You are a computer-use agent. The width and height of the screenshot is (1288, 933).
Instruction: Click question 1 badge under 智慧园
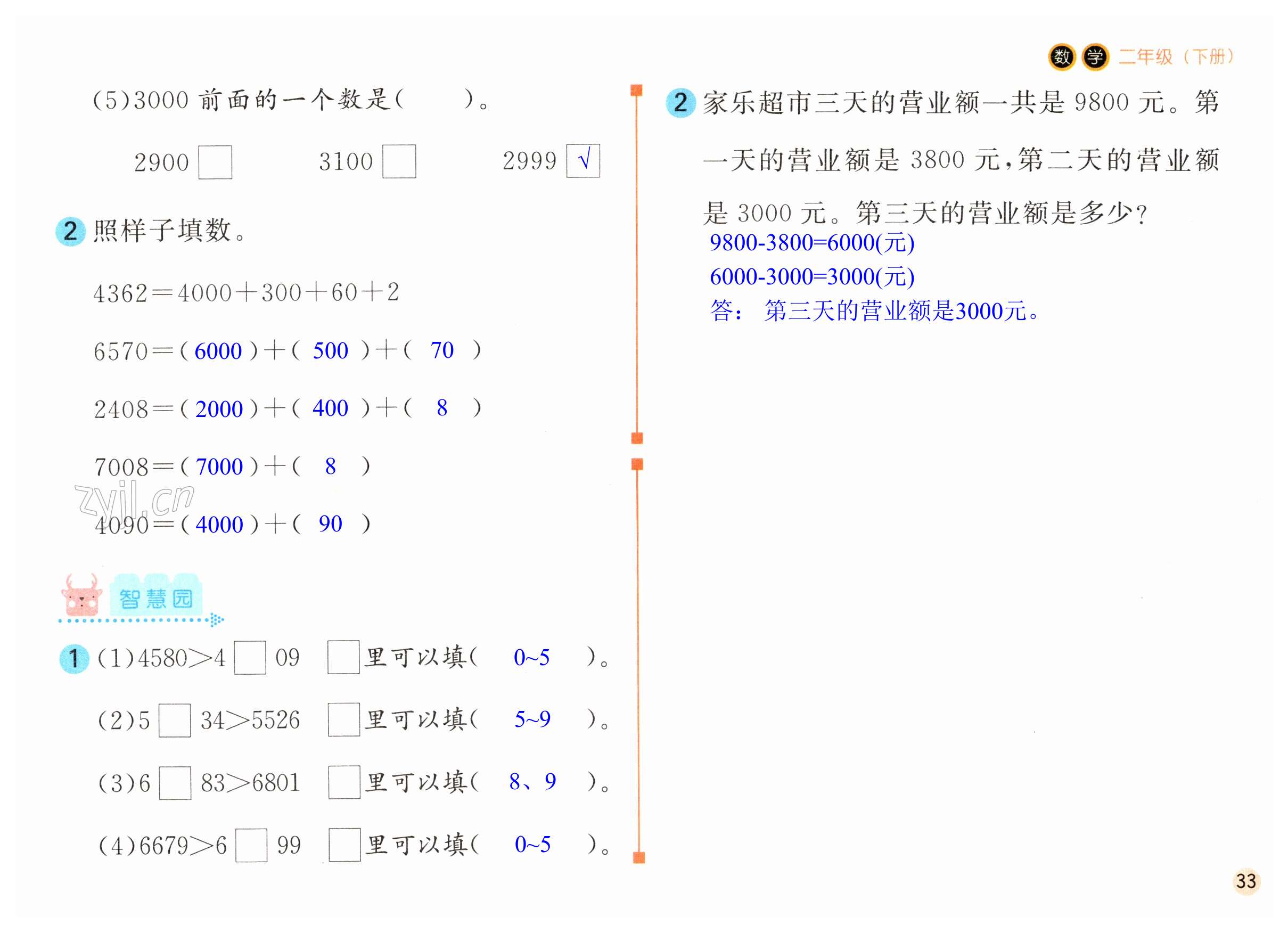point(75,659)
